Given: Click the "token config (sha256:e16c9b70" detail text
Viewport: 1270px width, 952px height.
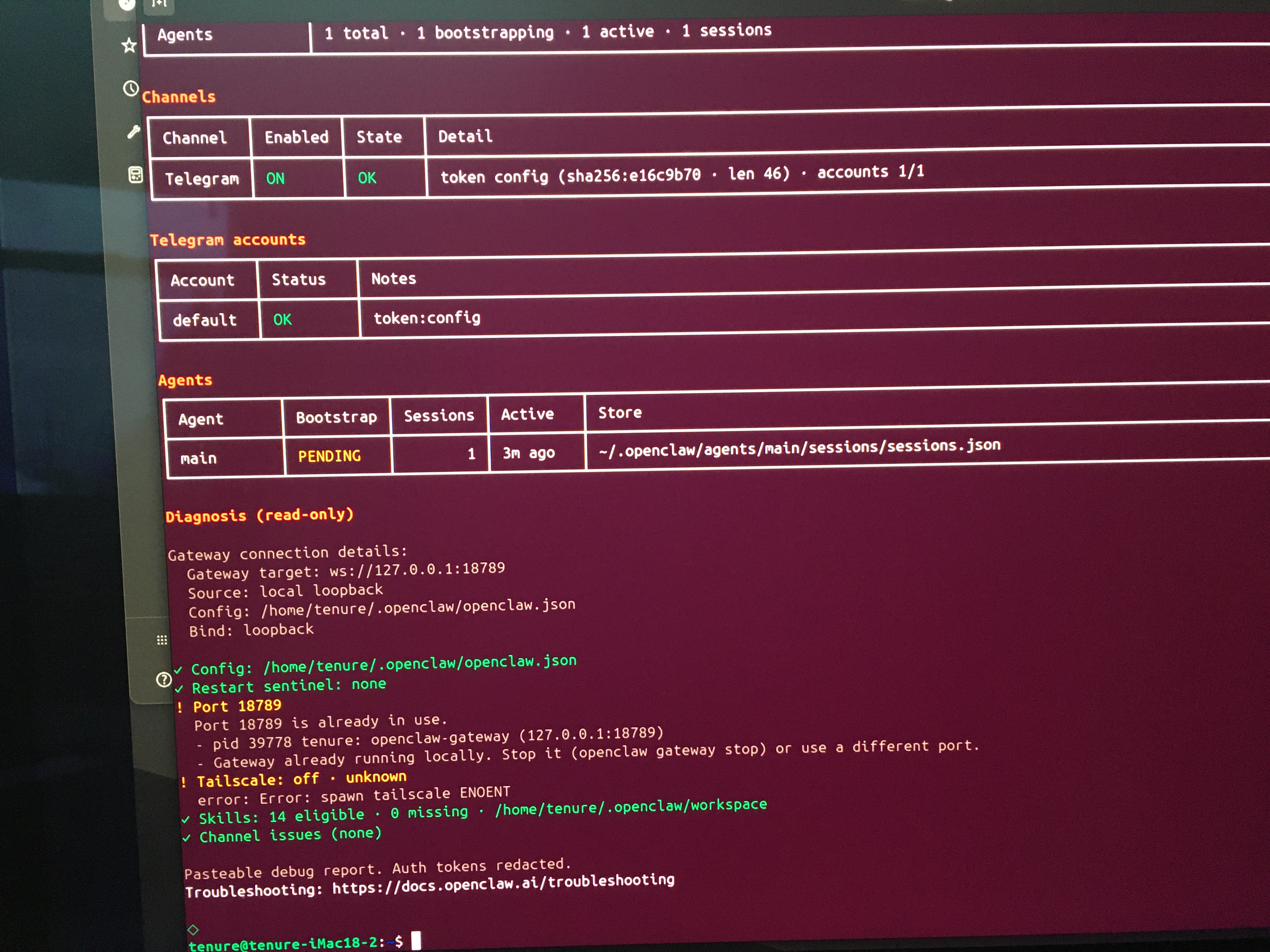Looking at the screenshot, I should point(571,176).
